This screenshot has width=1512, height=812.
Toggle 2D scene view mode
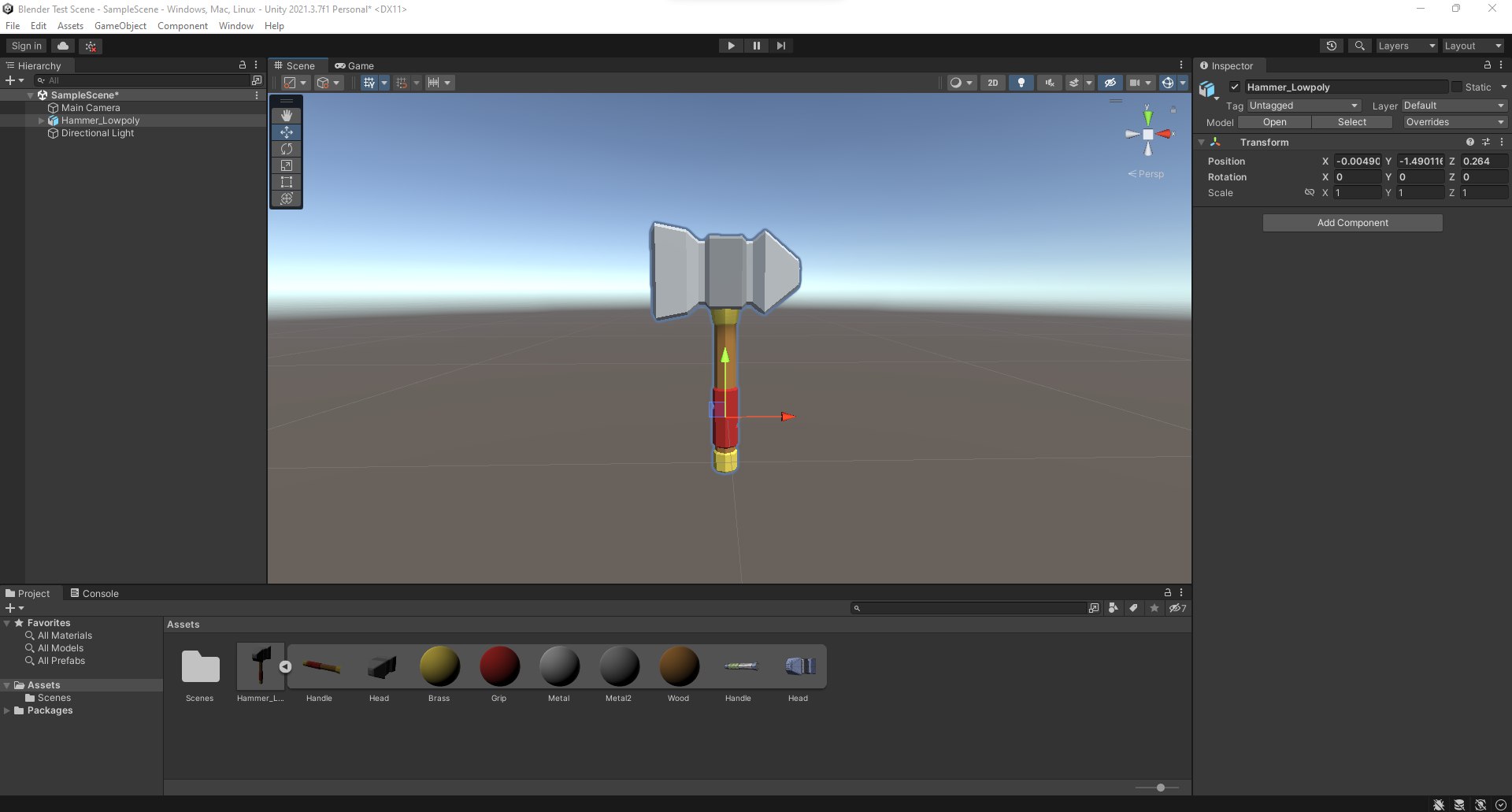(993, 83)
